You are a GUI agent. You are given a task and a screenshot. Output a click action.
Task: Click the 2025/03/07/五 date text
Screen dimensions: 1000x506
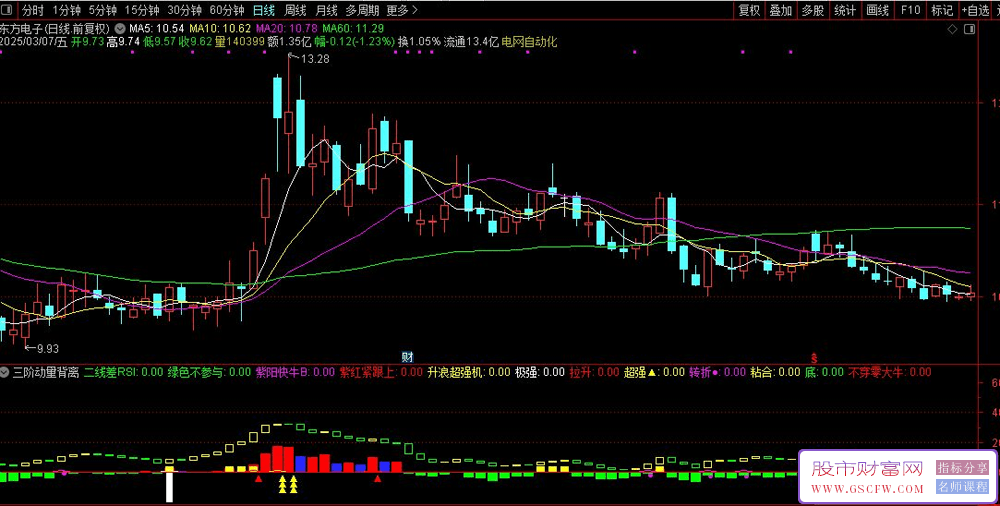(x=34, y=42)
